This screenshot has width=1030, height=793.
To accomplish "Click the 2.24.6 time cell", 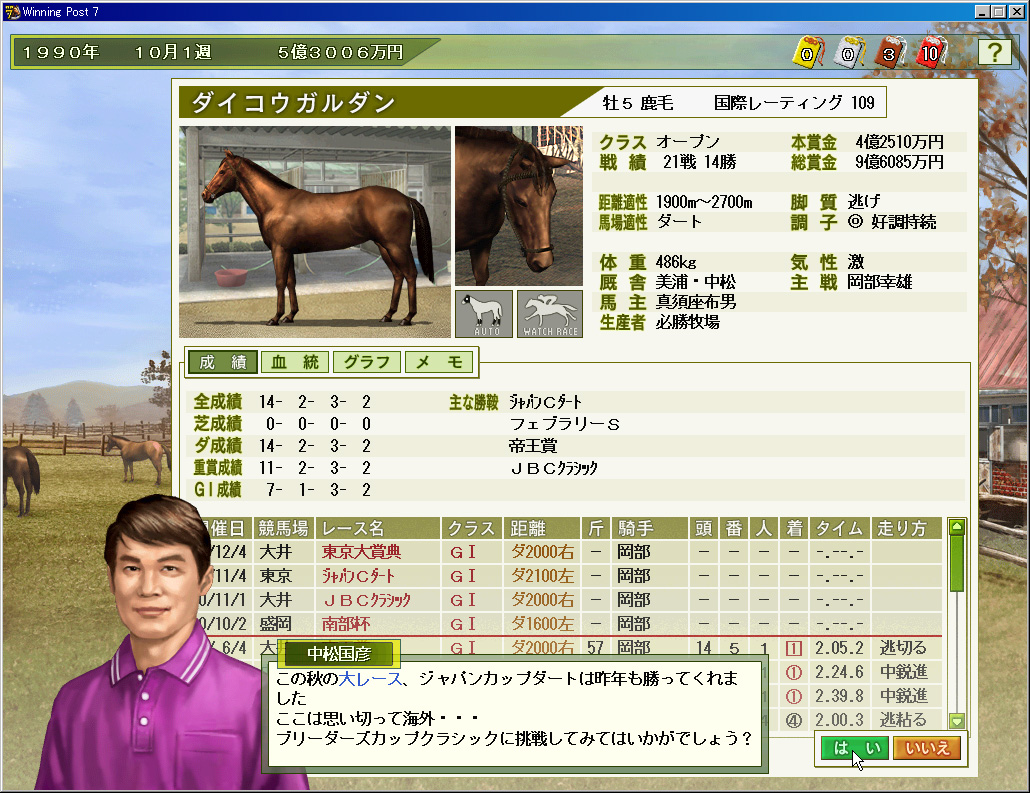I will point(840,672).
